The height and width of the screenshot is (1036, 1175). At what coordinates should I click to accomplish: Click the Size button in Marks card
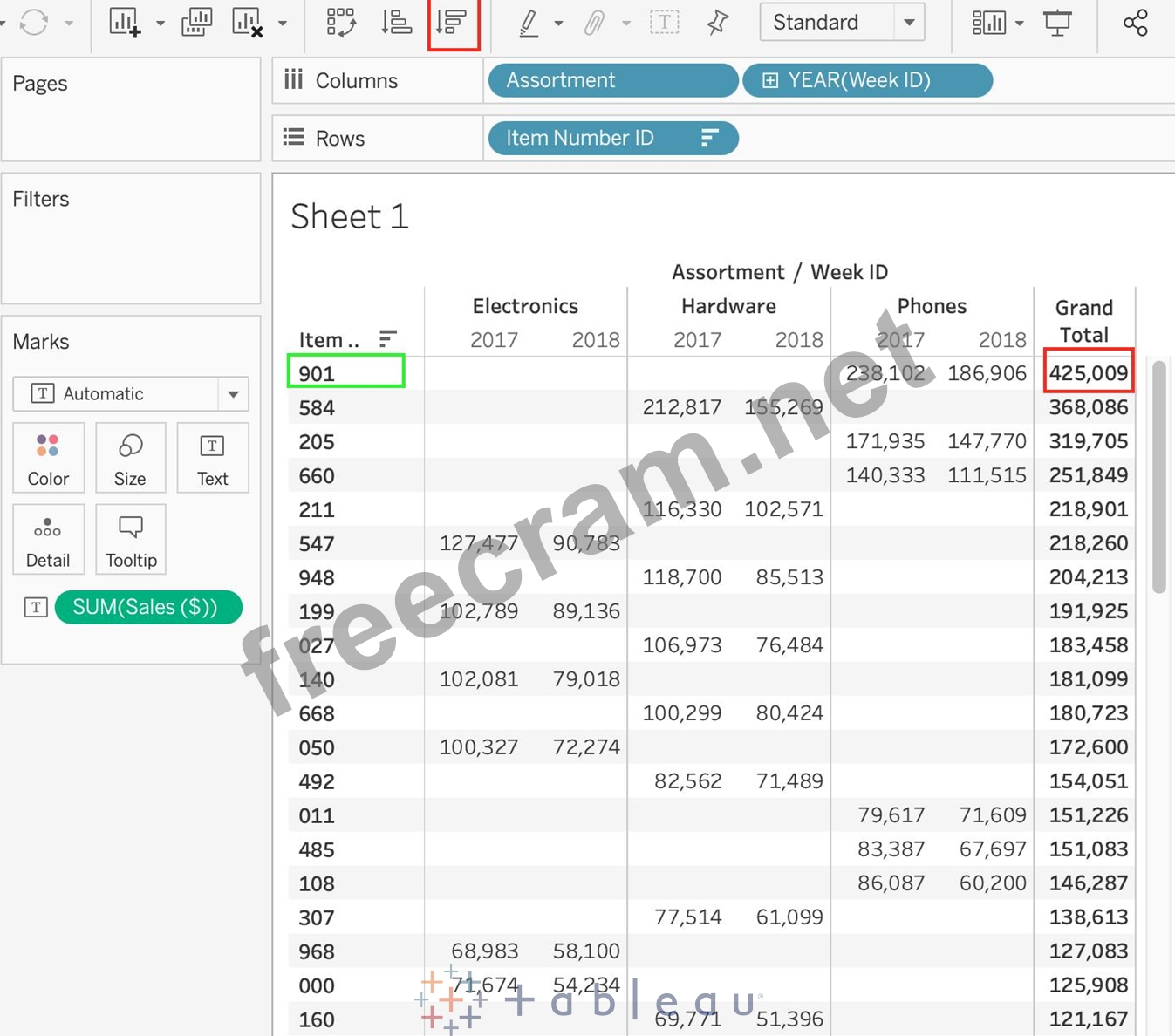(130, 459)
